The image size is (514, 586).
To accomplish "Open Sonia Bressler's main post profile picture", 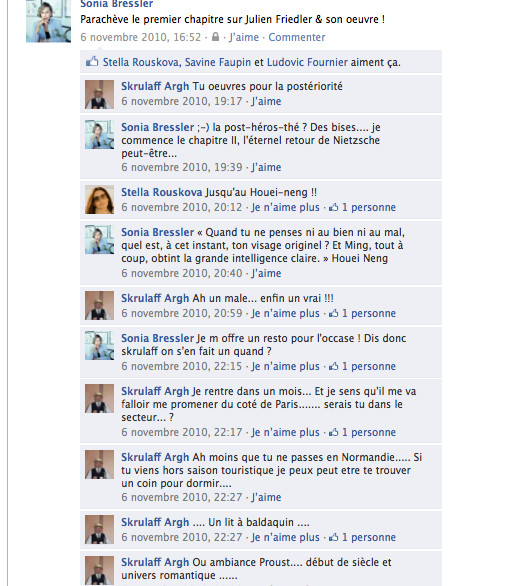I will [48, 21].
